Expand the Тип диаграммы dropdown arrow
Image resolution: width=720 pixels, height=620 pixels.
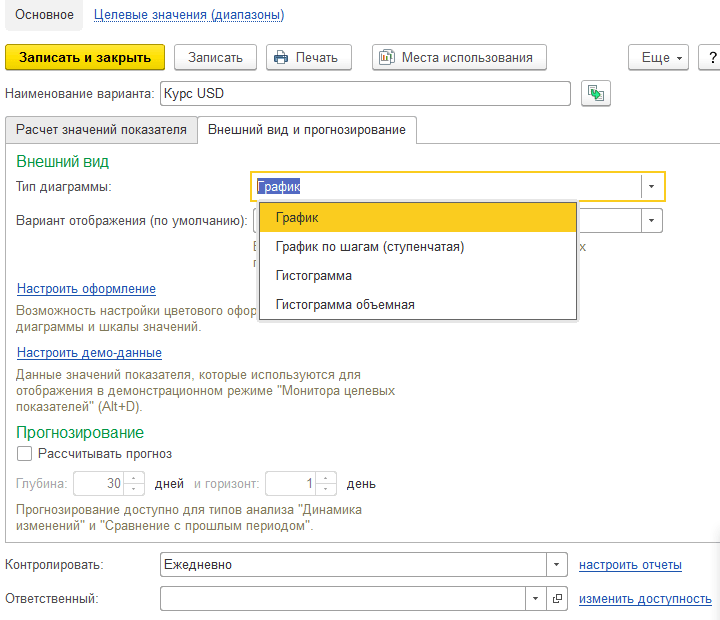652,186
